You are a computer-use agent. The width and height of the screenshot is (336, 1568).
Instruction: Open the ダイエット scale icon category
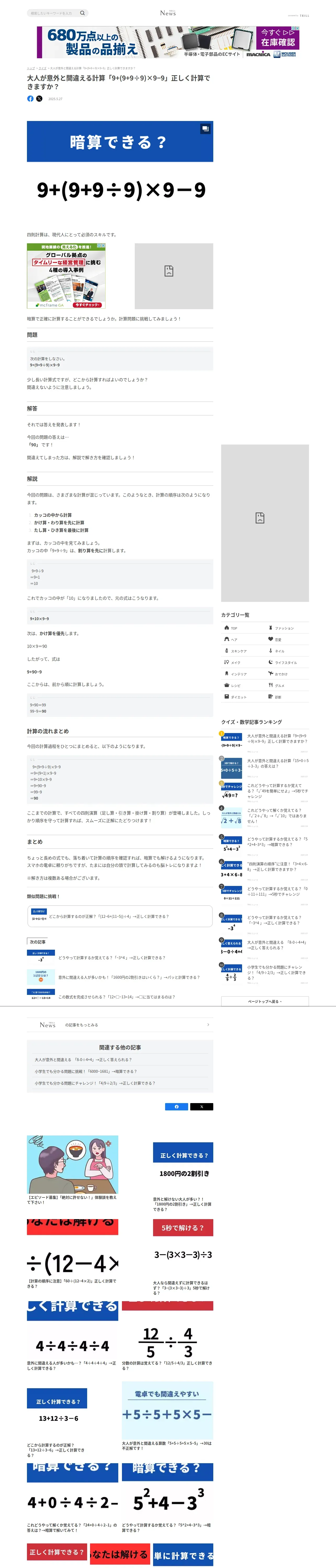pyautogui.click(x=227, y=697)
